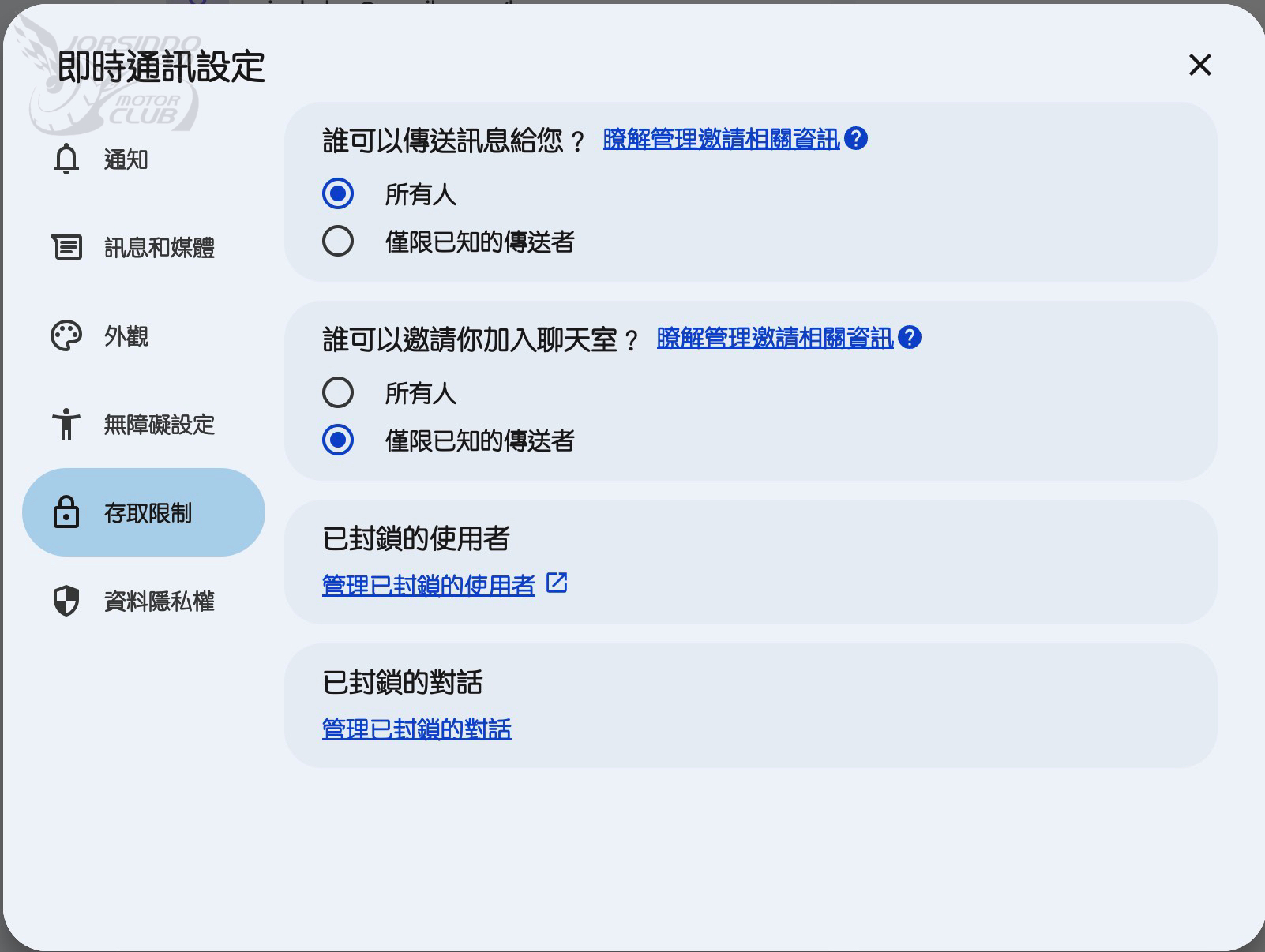Click the 誰可以傳送訊息給您？ question text
The width and height of the screenshot is (1265, 952).
[x=454, y=141]
